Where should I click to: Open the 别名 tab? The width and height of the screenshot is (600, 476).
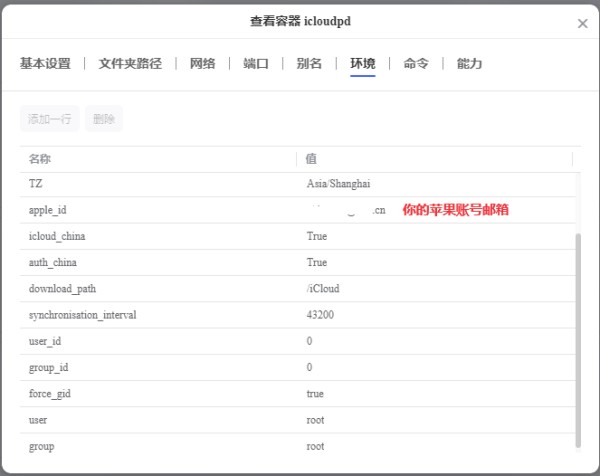309,64
